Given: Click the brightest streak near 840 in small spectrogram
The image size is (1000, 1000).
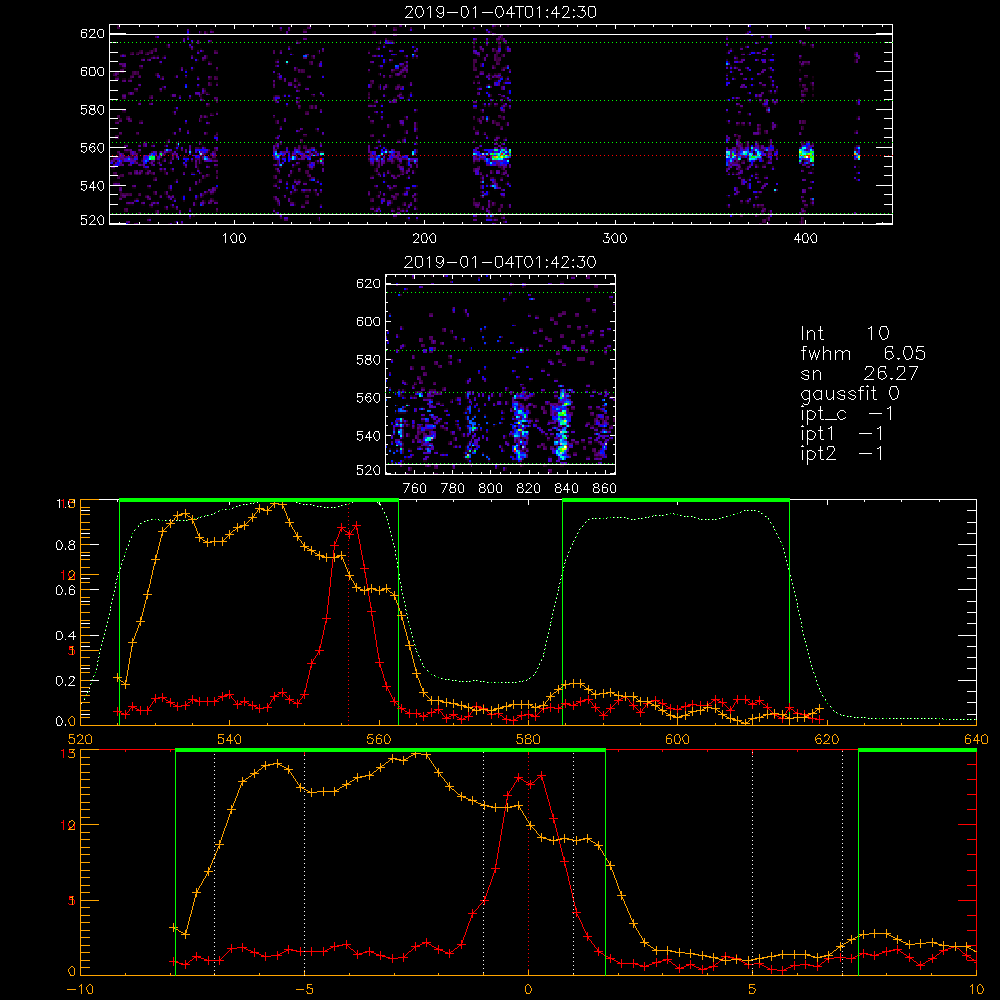Looking at the screenshot, I should pyautogui.click(x=562, y=424).
